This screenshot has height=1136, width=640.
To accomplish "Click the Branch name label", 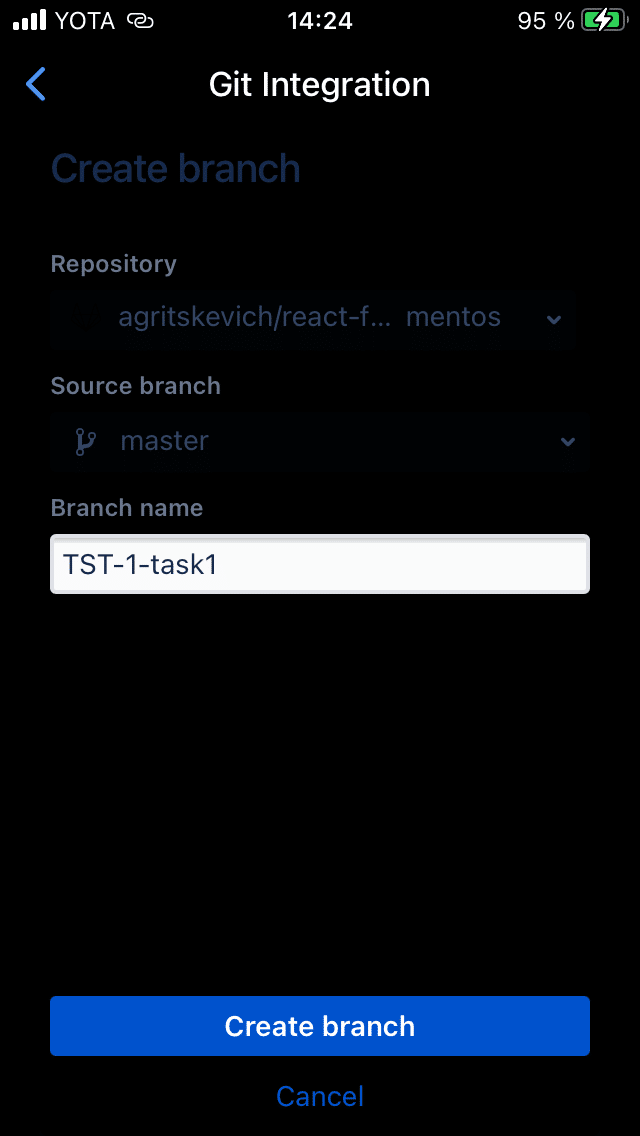I will tap(127, 508).
